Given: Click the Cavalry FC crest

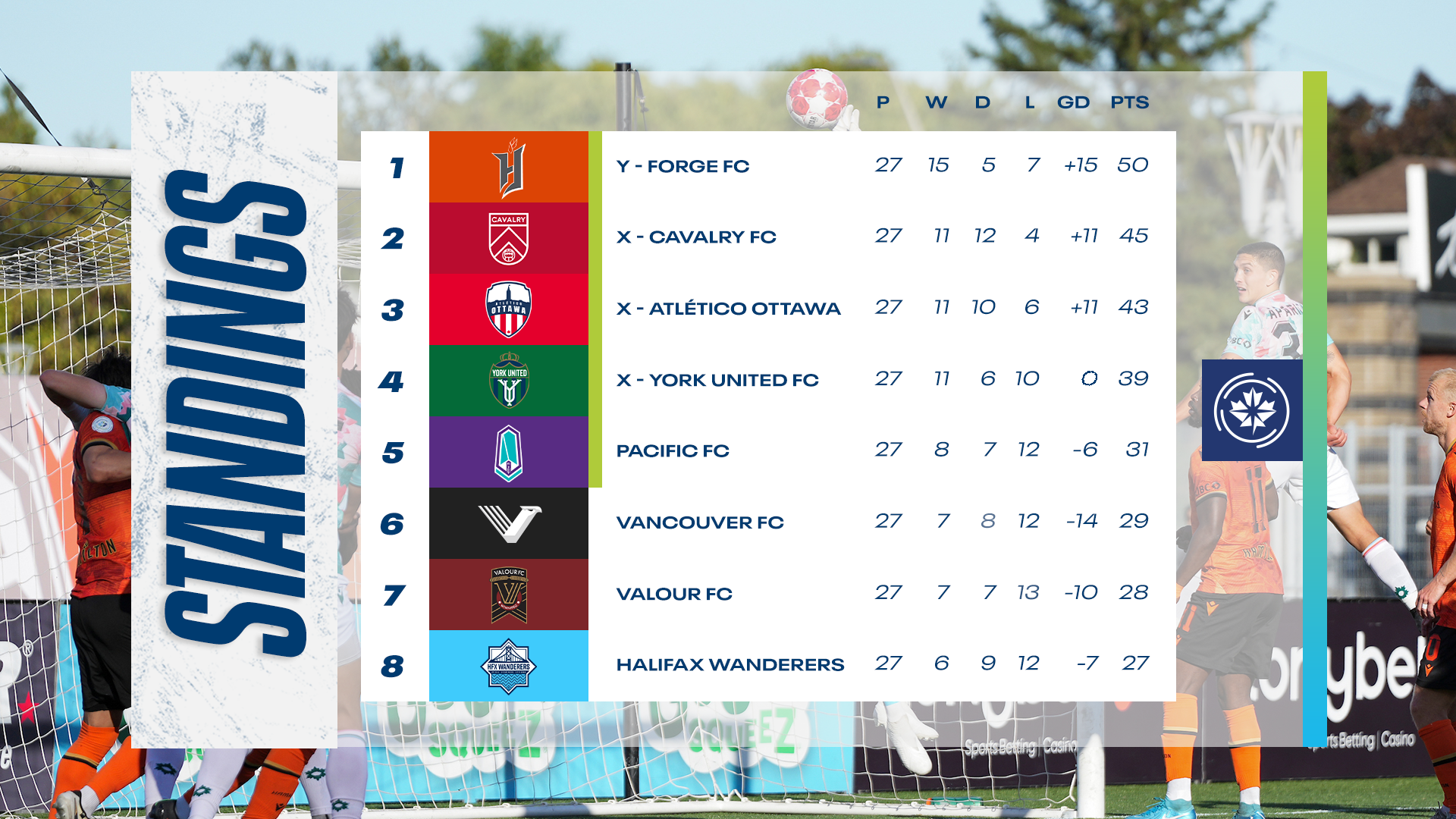Looking at the screenshot, I should (509, 238).
